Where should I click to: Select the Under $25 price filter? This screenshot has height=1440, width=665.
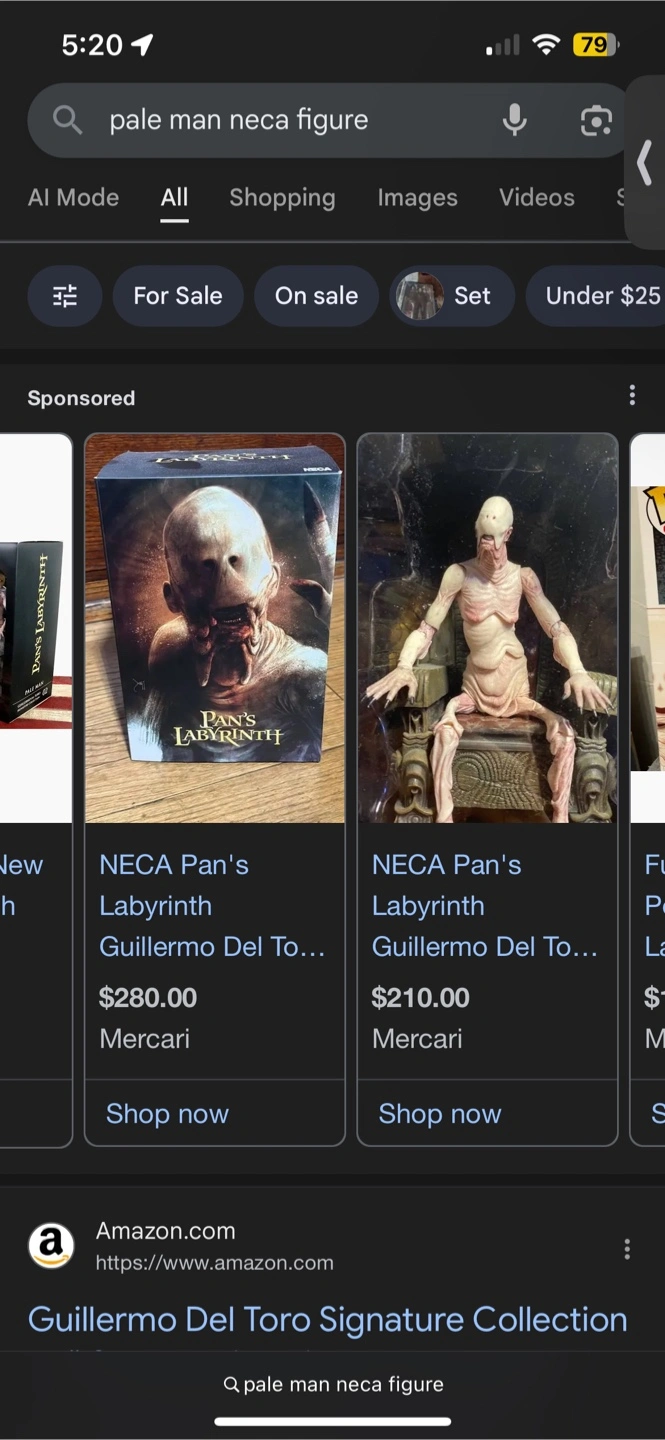(x=596, y=296)
